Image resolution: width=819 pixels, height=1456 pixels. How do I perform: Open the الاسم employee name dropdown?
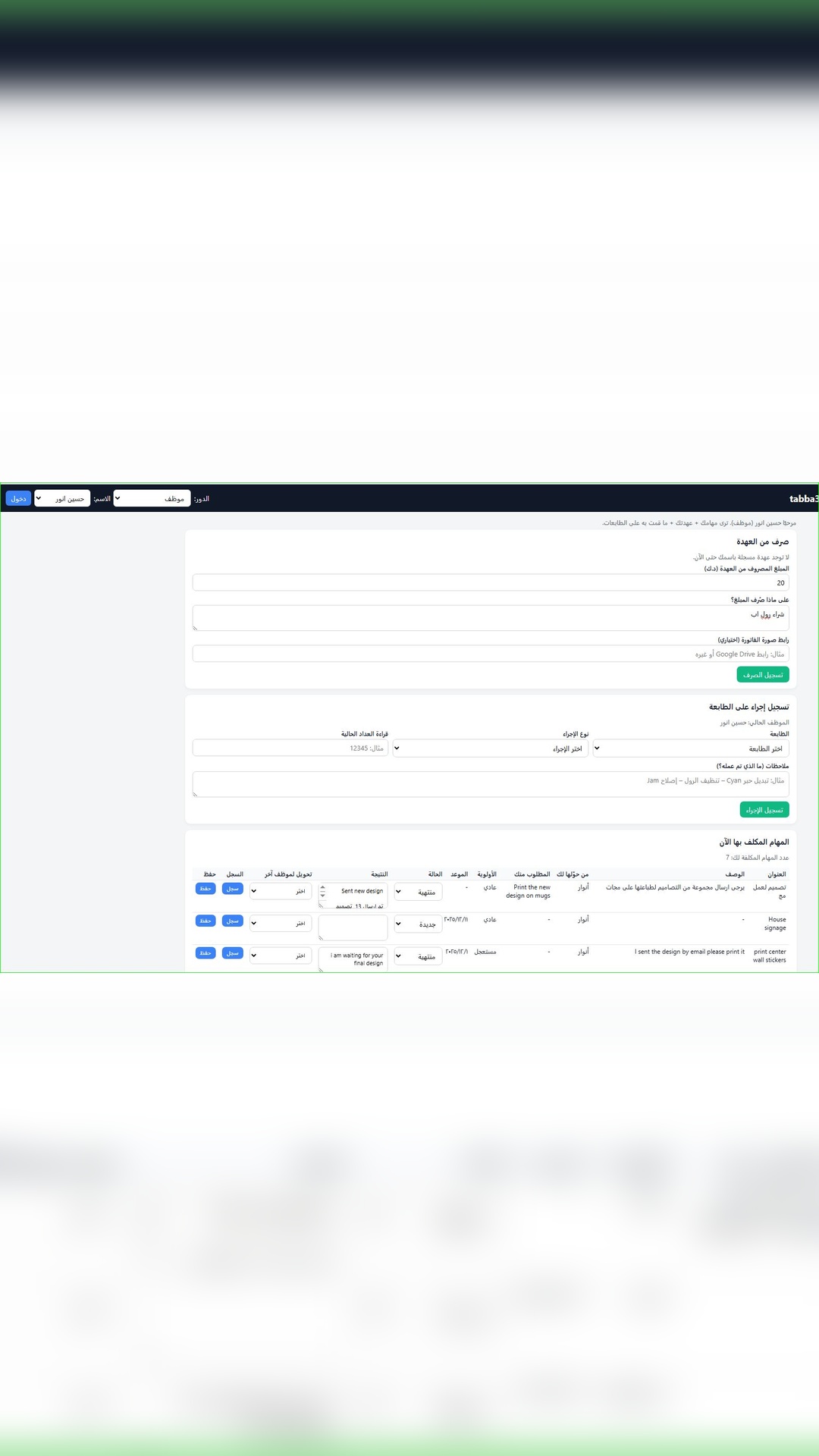click(x=62, y=498)
